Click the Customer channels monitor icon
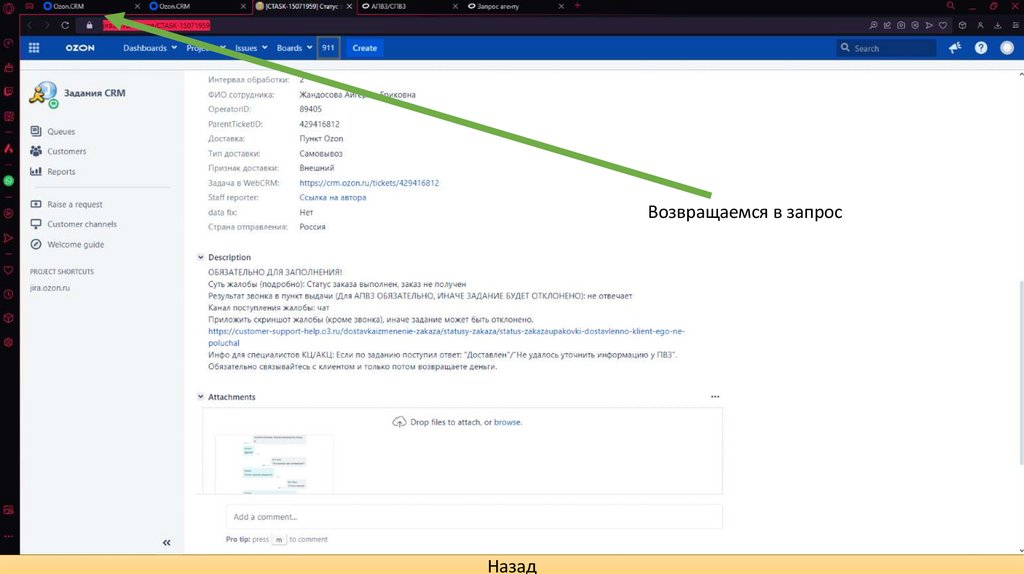1024x574 pixels. pyautogui.click(x=36, y=224)
